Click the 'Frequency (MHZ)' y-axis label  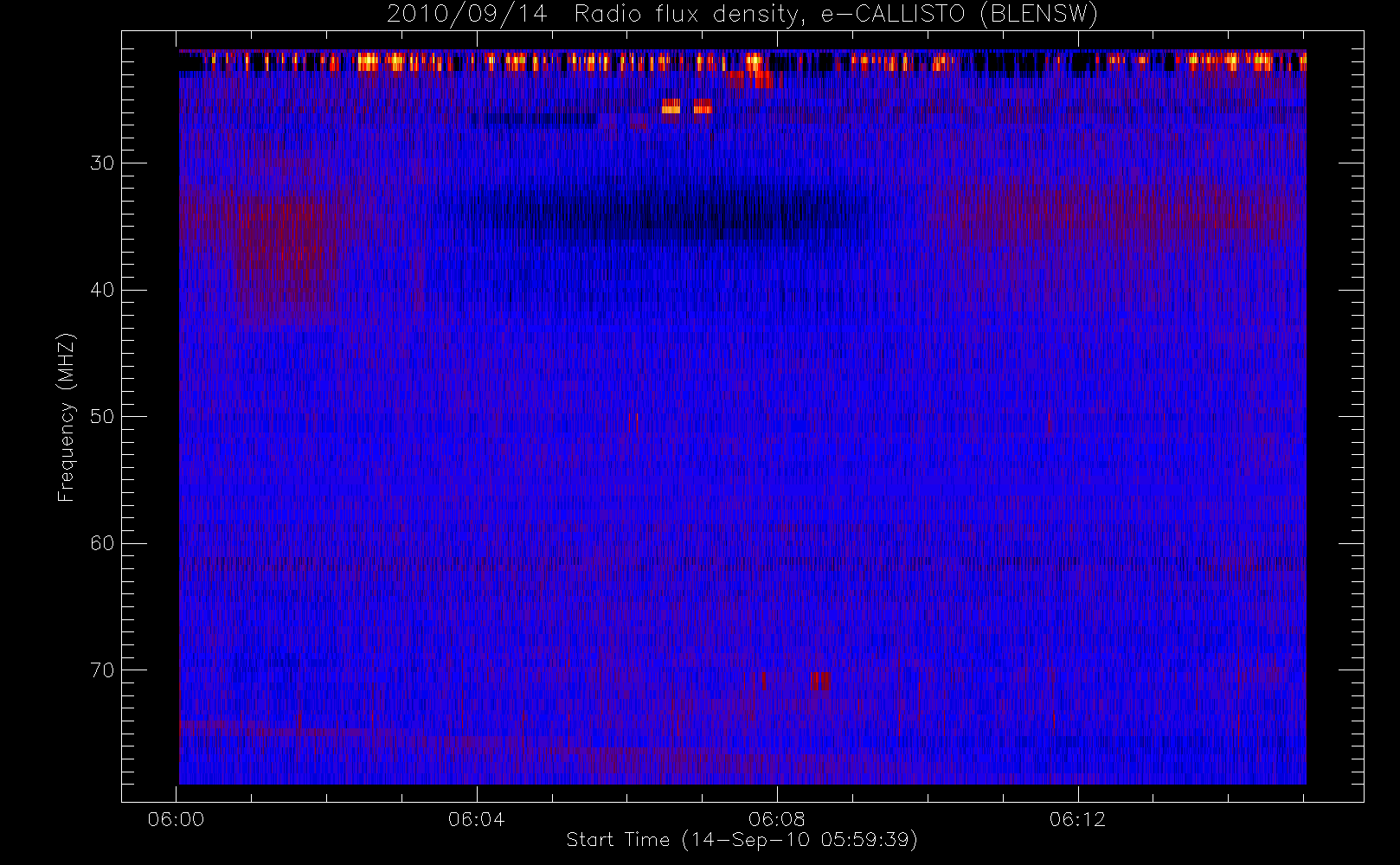66,417
